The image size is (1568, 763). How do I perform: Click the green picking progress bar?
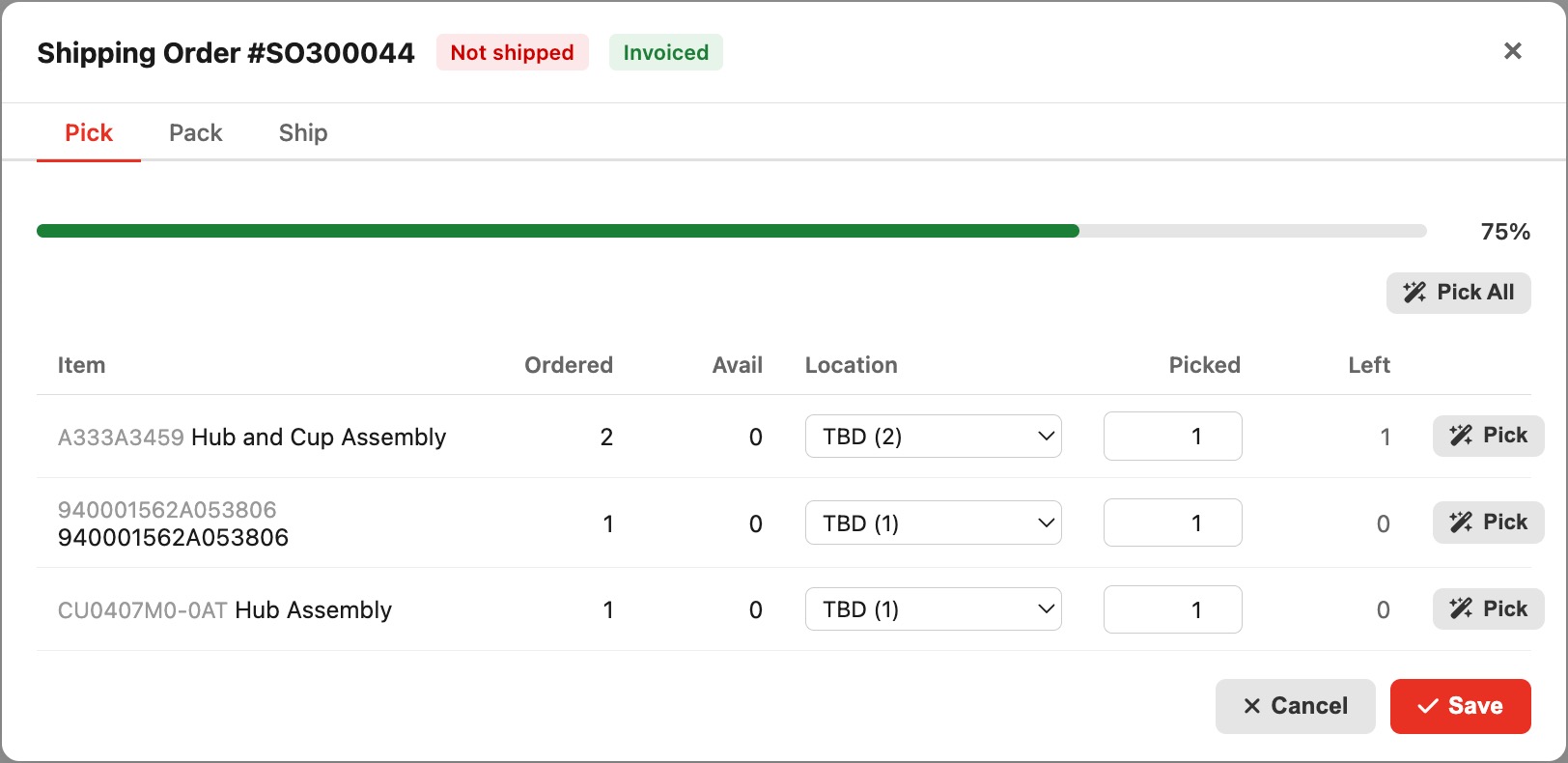tap(557, 232)
